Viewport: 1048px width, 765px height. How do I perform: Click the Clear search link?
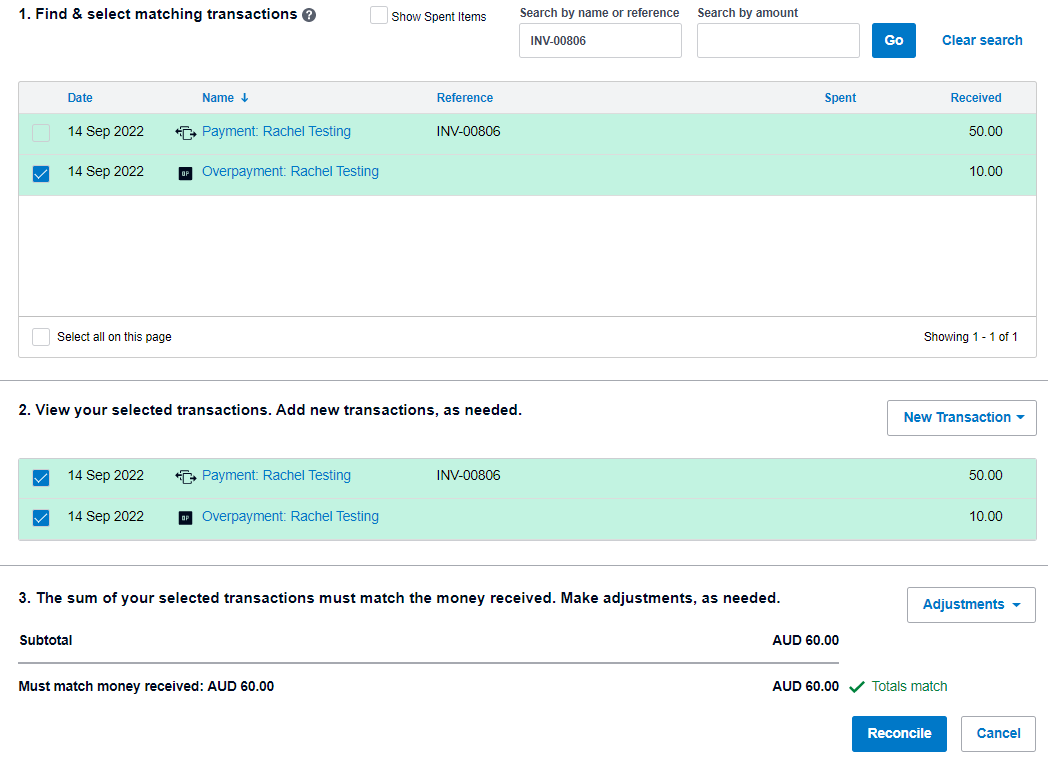click(982, 41)
